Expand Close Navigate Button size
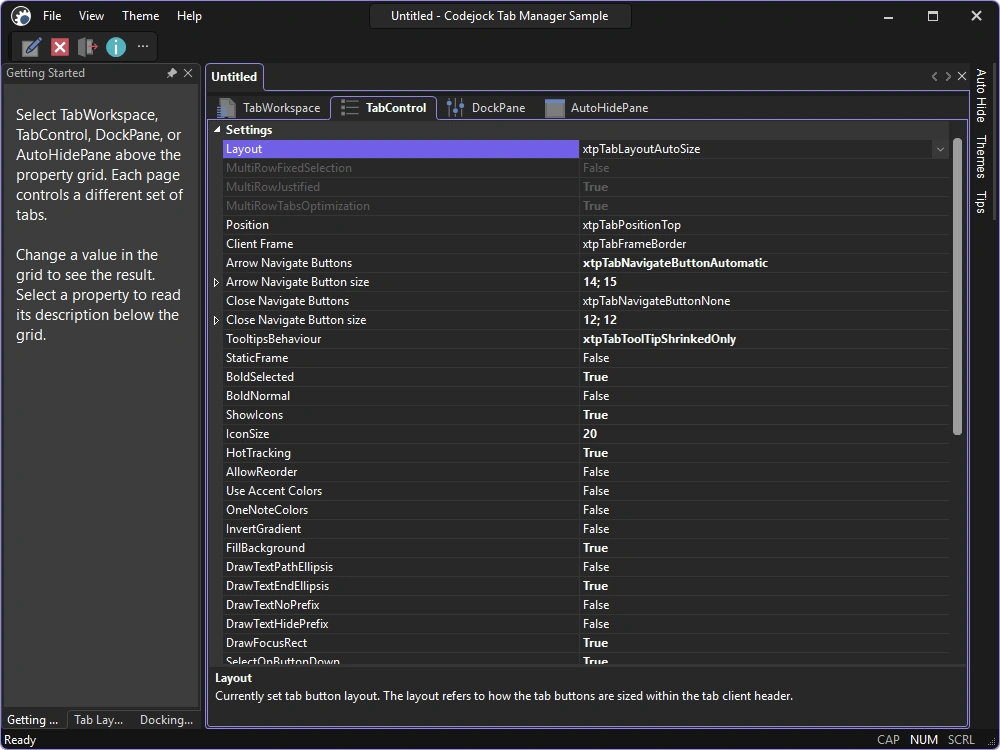The width and height of the screenshot is (1000, 750). [216, 320]
